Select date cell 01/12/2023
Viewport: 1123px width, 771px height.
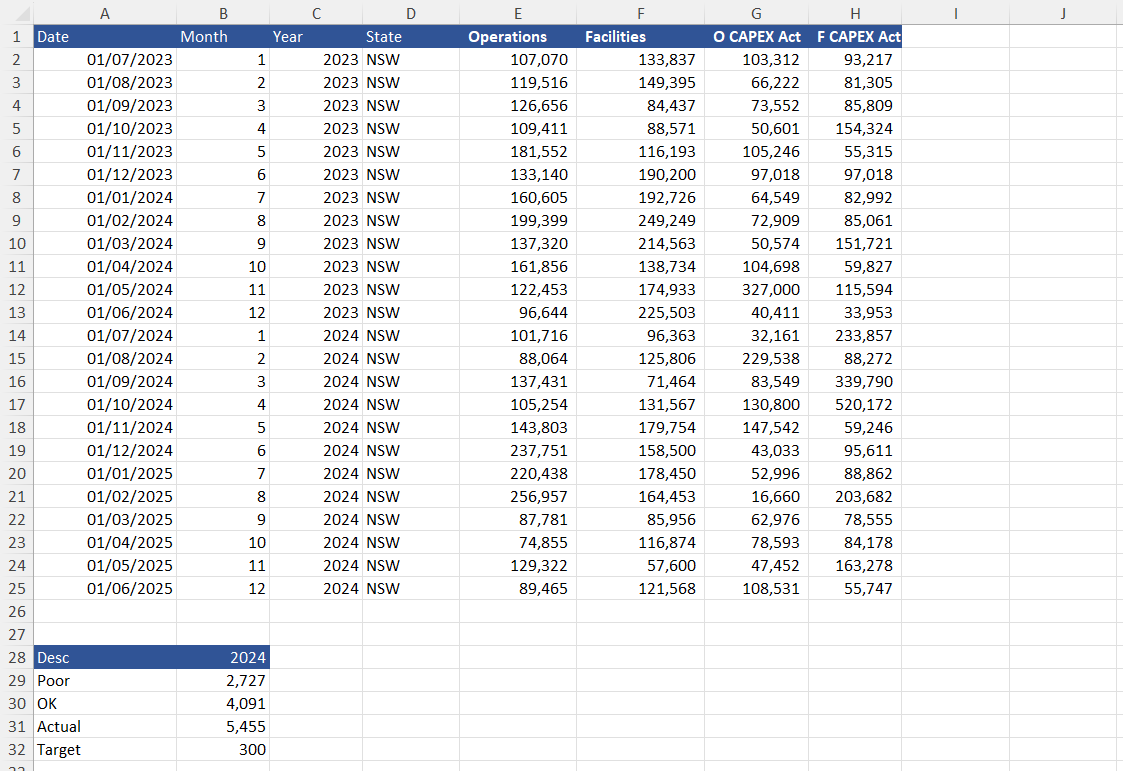(x=105, y=175)
